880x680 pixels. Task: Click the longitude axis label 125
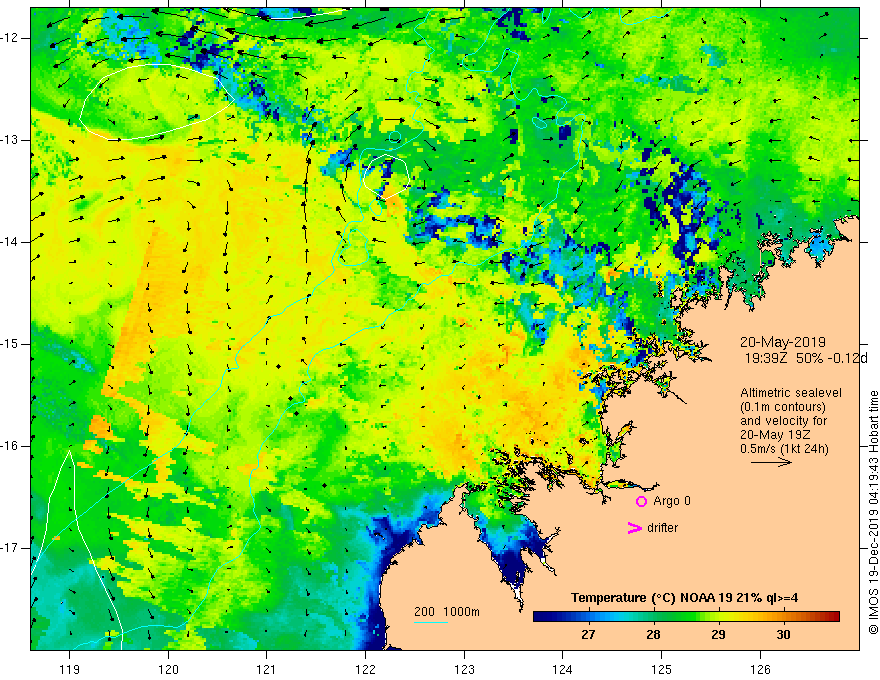tap(662, 669)
